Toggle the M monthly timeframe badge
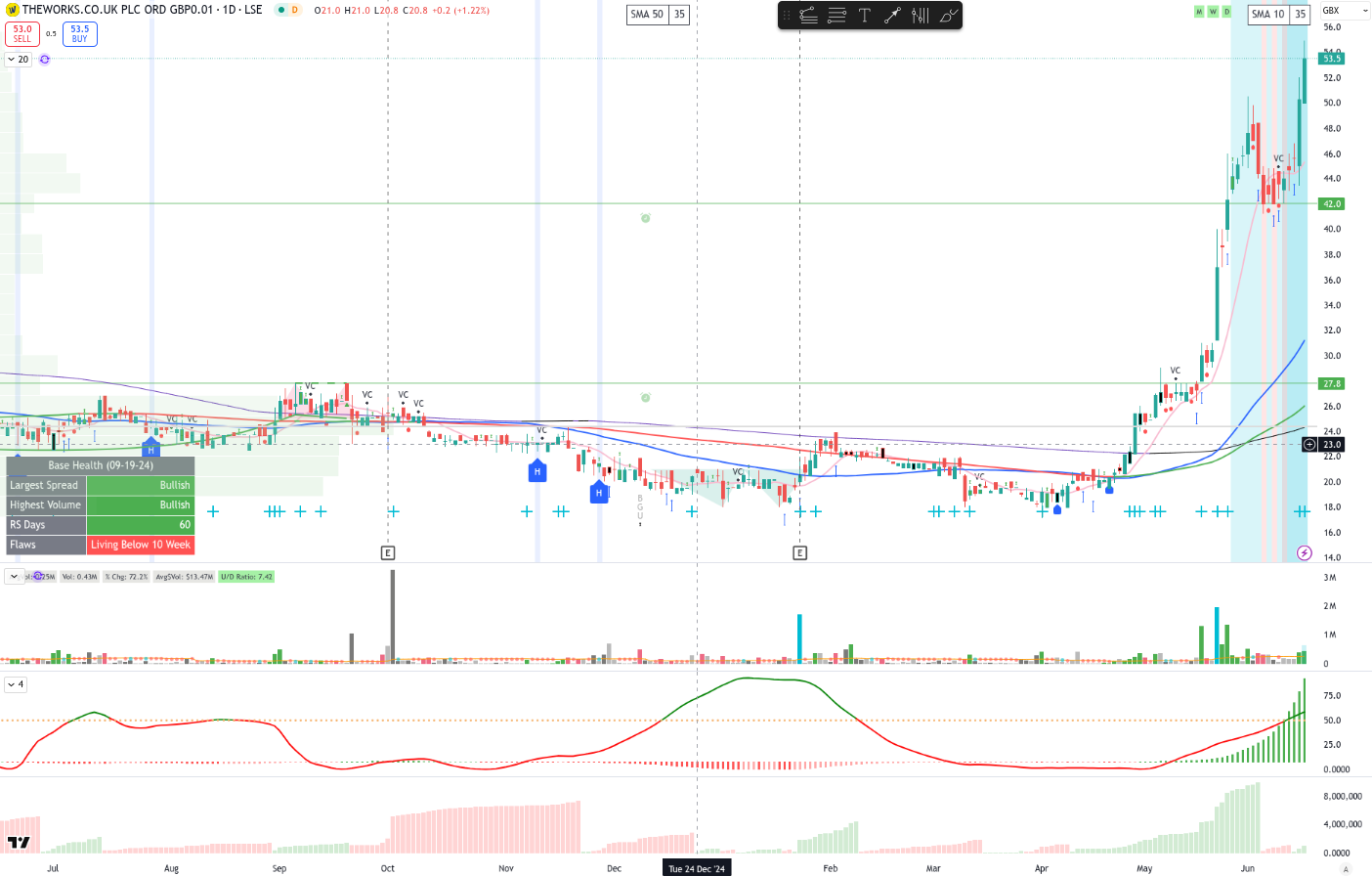Screen dimensions: 1372x876 pos(1199,12)
